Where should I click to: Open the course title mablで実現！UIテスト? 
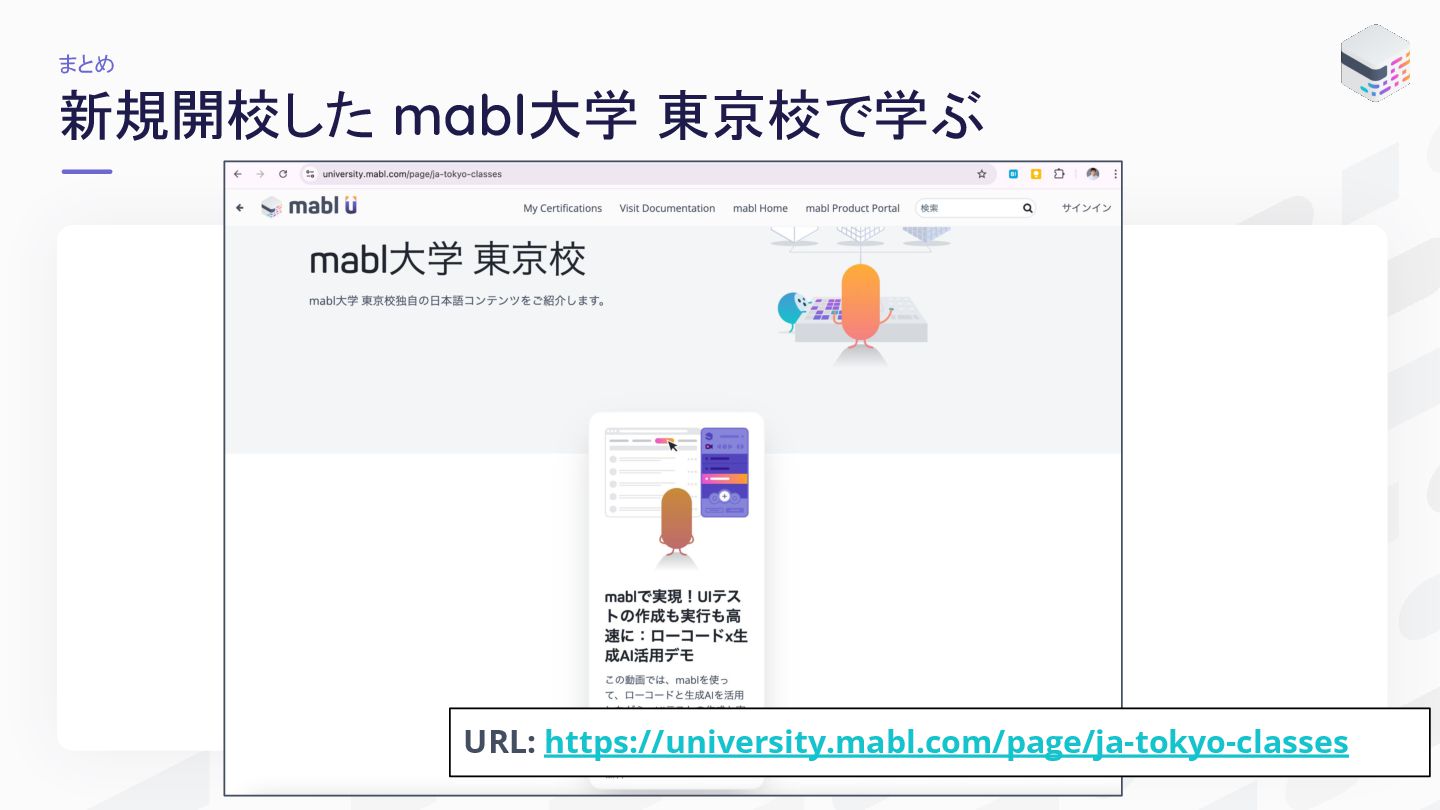click(676, 626)
